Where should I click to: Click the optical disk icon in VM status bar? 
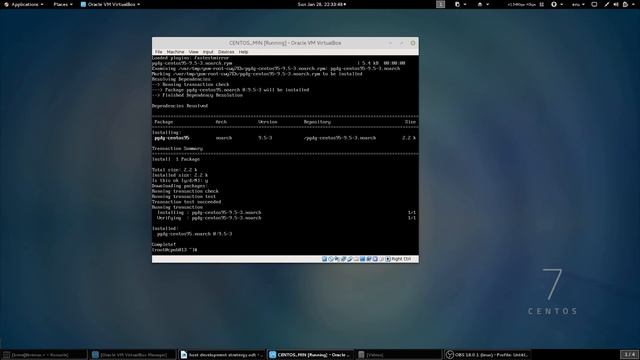[330, 259]
